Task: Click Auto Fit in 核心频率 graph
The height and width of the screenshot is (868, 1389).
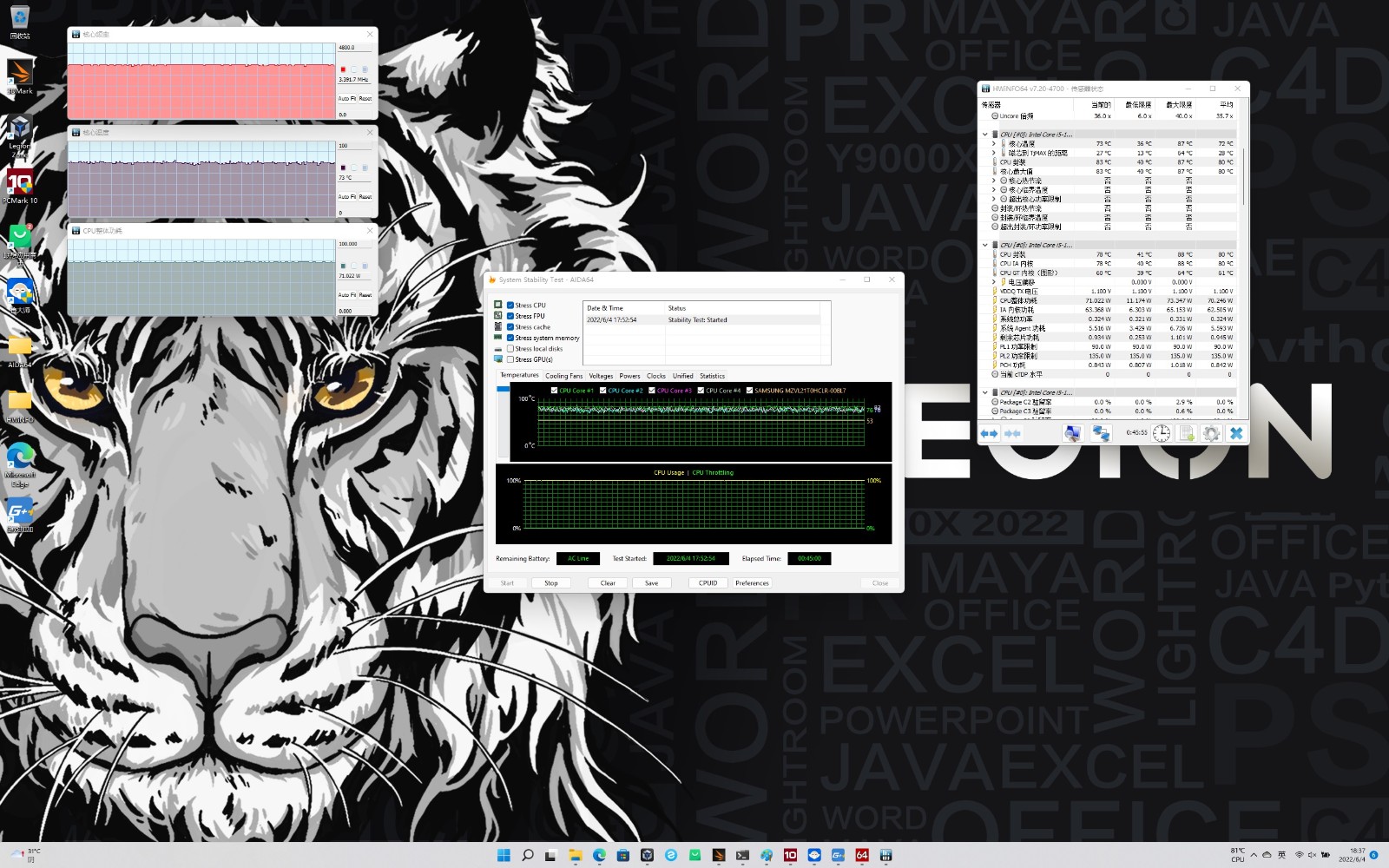Action: [347, 98]
